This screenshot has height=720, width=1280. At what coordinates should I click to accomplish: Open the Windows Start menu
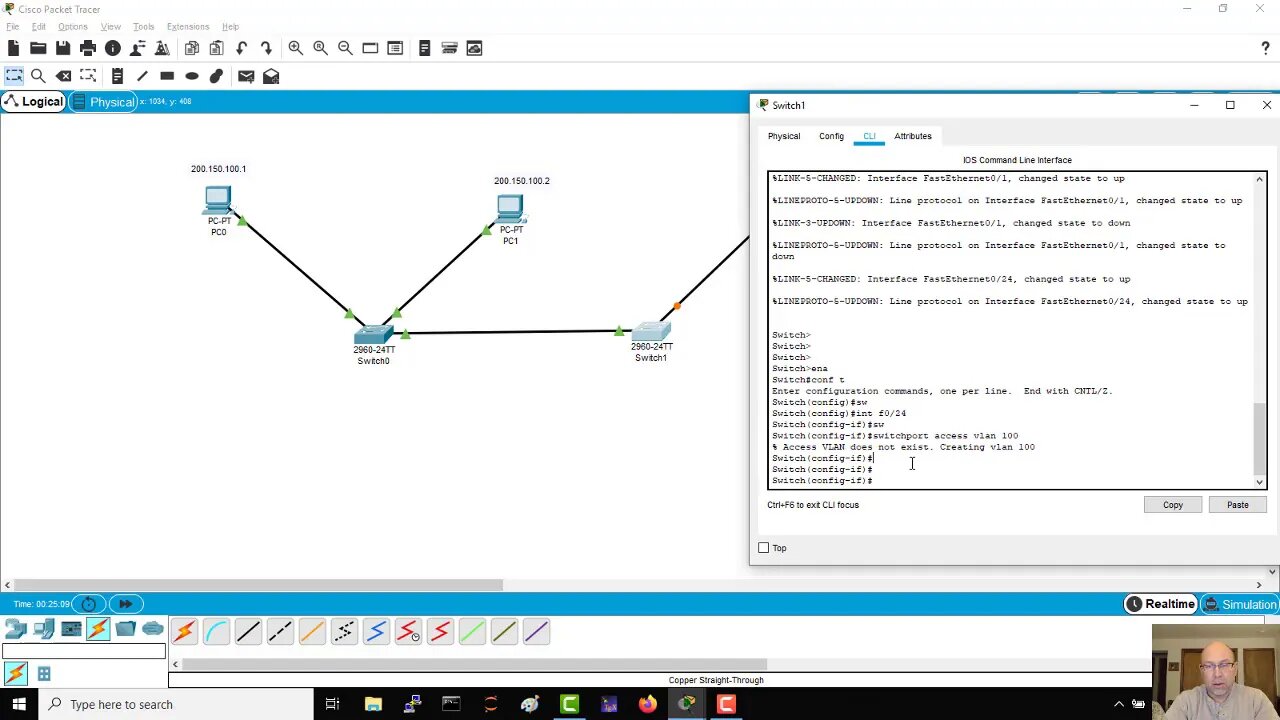18,704
